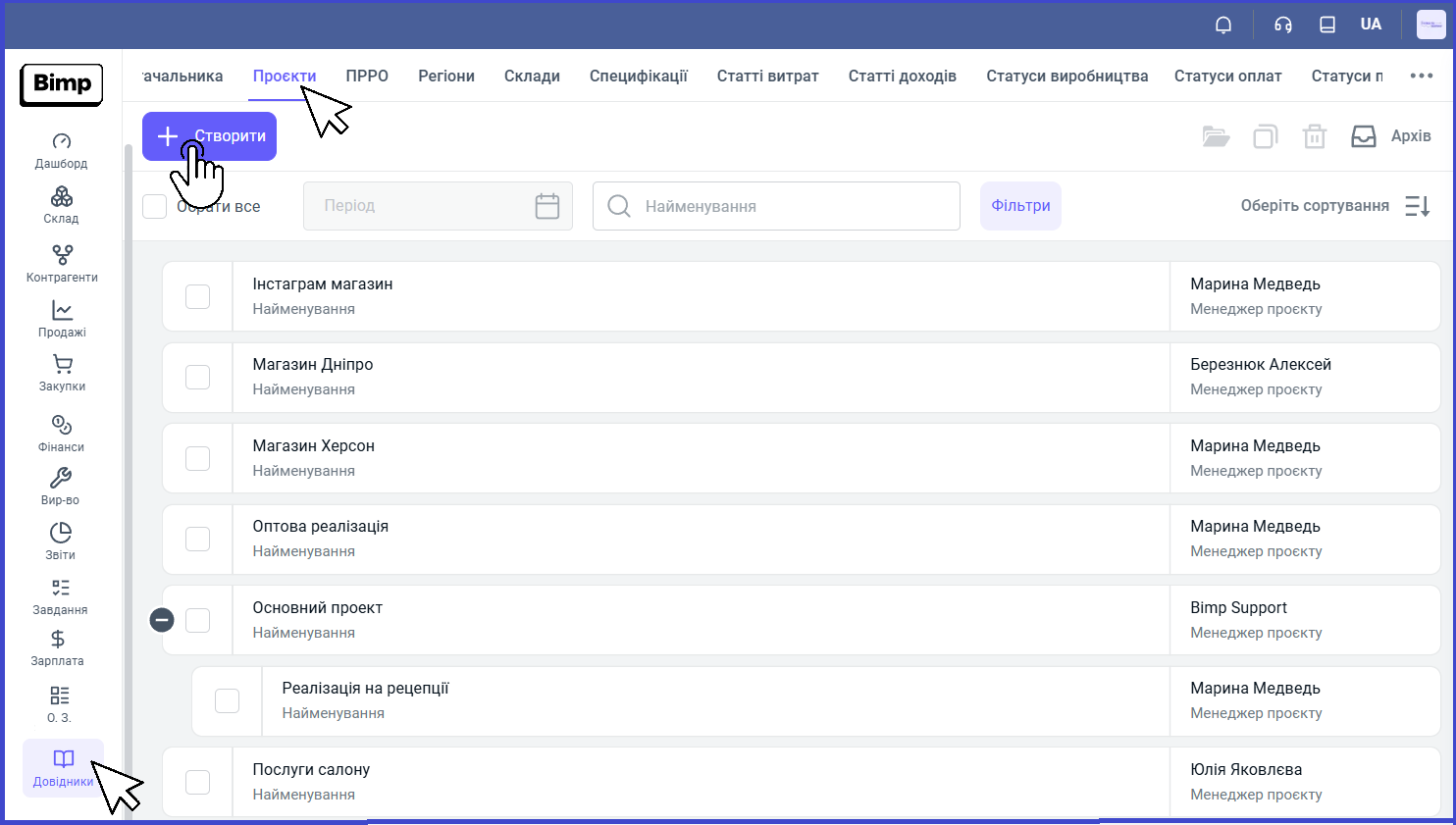Viewport: 1456px width, 825px height.
Task: Open Зарплата salary section
Action: (x=58, y=649)
